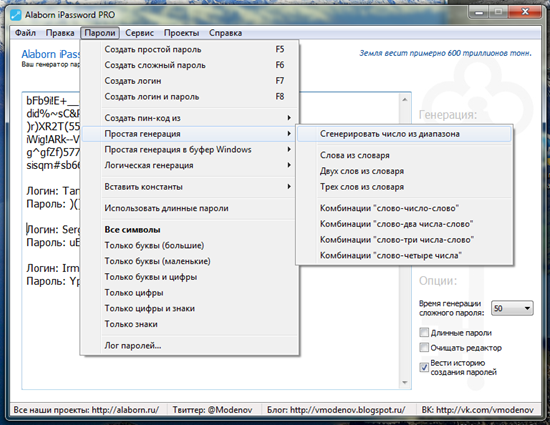Expand the Создать пин-код из submenu
550x425 pixels.
click(x=190, y=118)
